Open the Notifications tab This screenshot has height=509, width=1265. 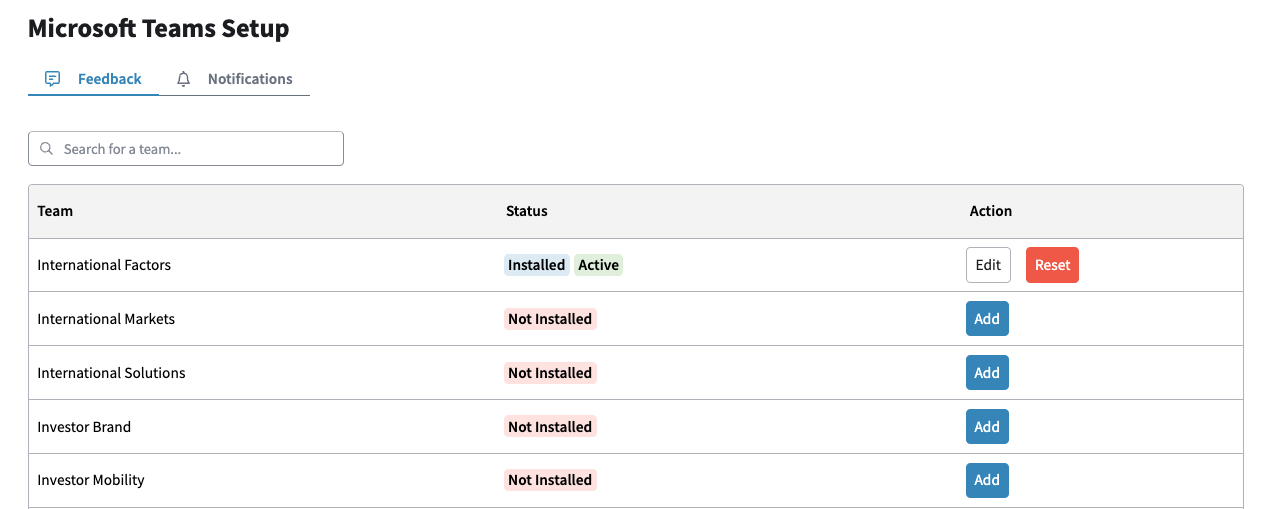click(x=235, y=79)
